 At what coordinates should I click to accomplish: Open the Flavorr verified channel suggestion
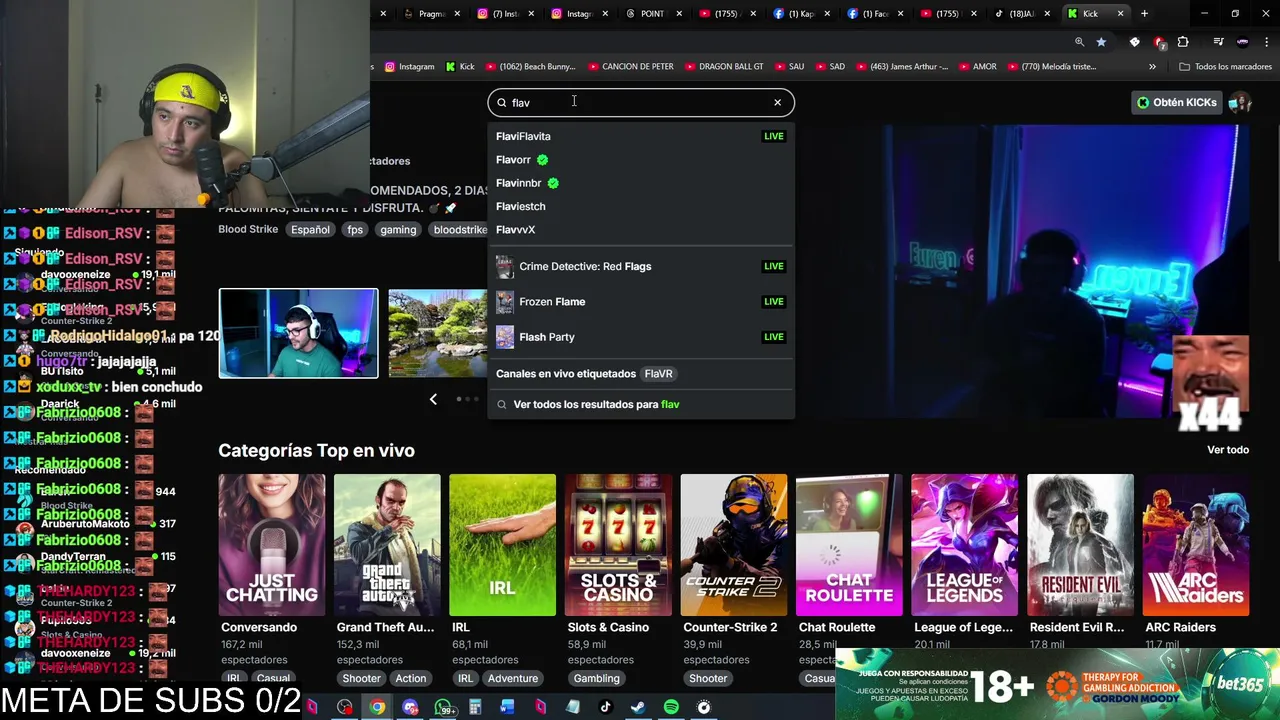[x=640, y=160]
